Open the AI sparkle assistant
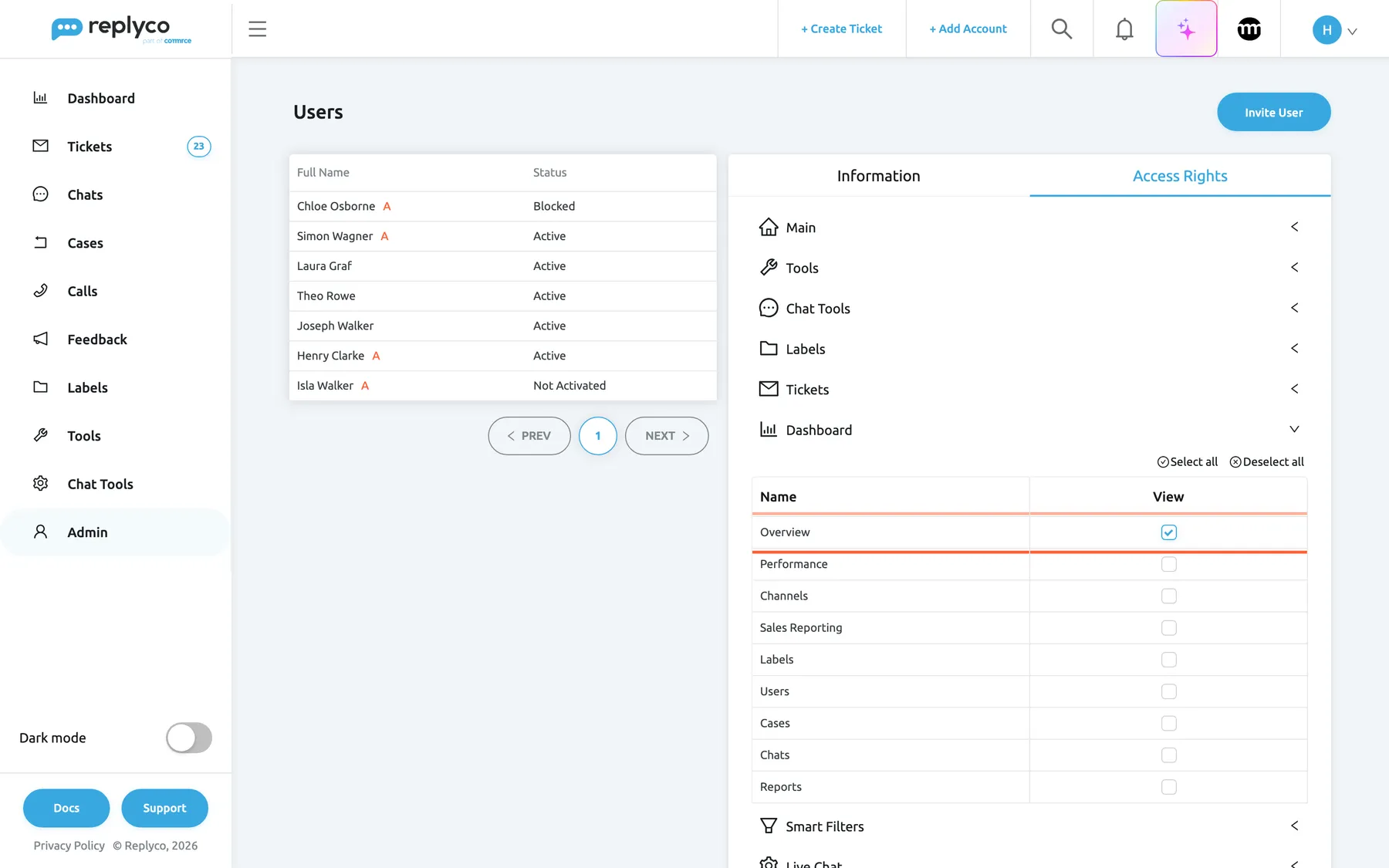 point(1186,29)
